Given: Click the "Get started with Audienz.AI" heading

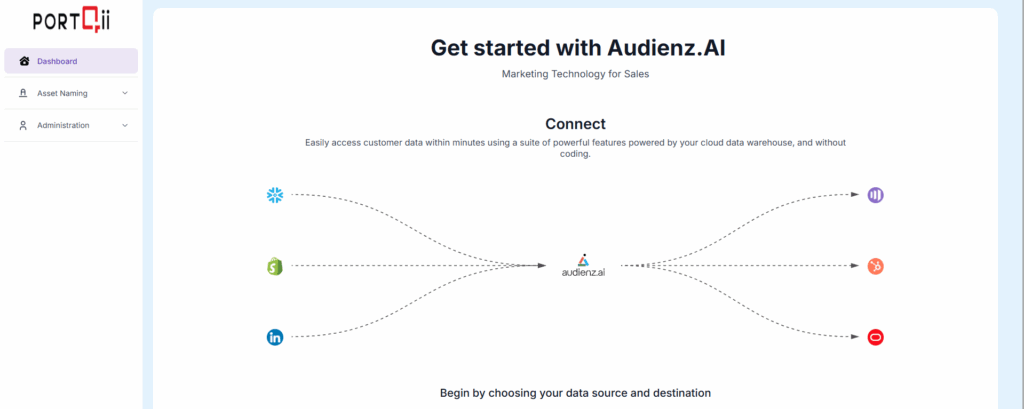Looking at the screenshot, I should click(x=575, y=47).
